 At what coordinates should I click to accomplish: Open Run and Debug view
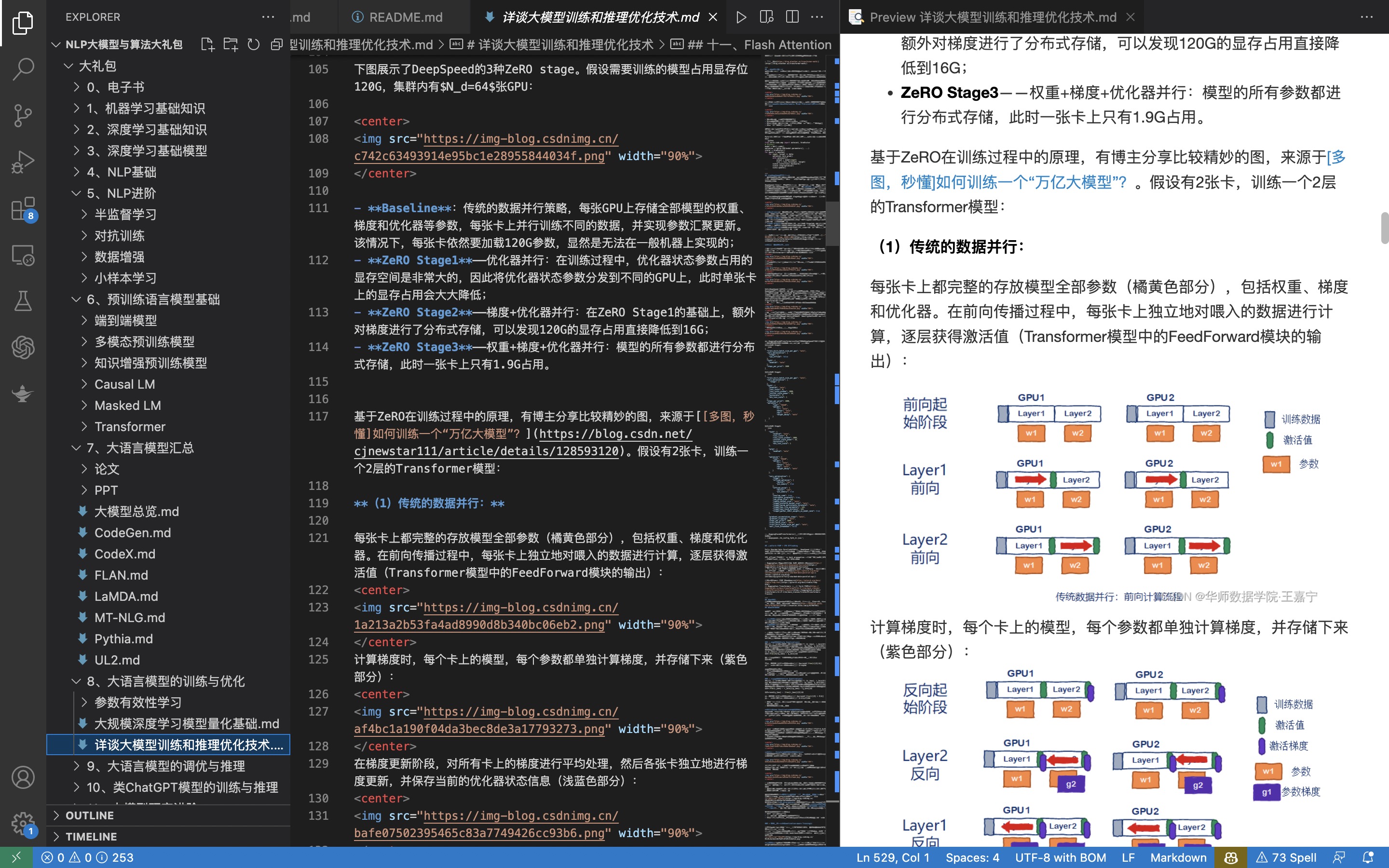pyautogui.click(x=23, y=162)
